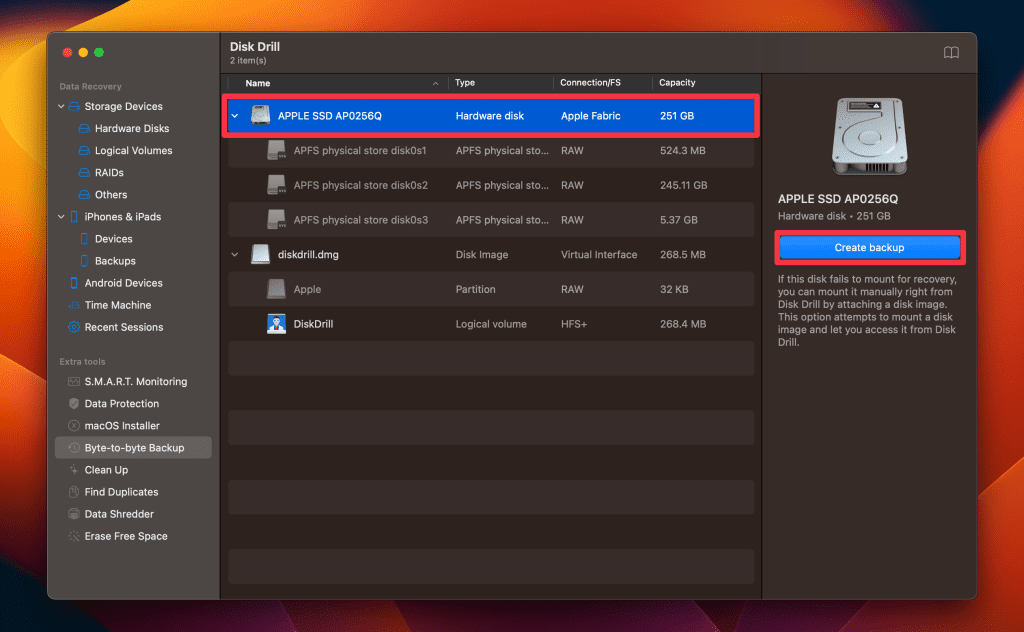Click the Backups phone icon in sidebar
1024x632 pixels.
[84, 261]
